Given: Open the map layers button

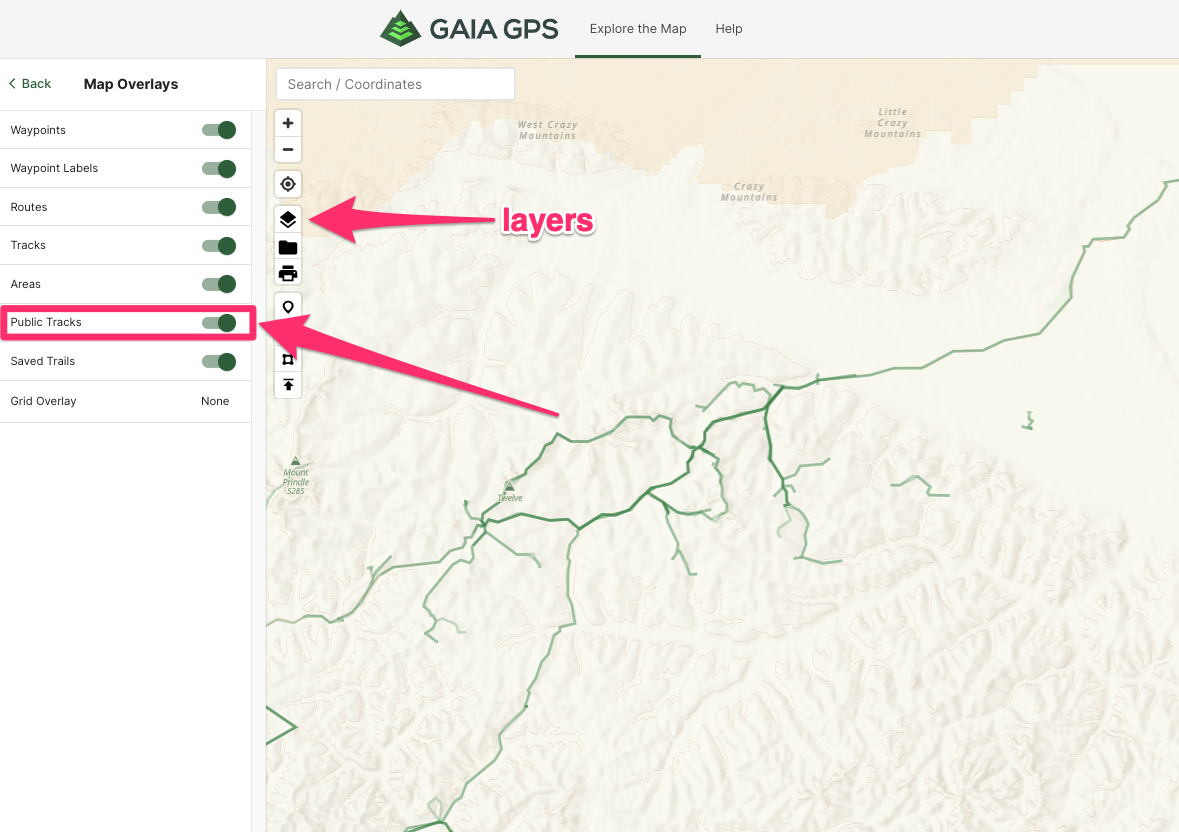Looking at the screenshot, I should 288,220.
